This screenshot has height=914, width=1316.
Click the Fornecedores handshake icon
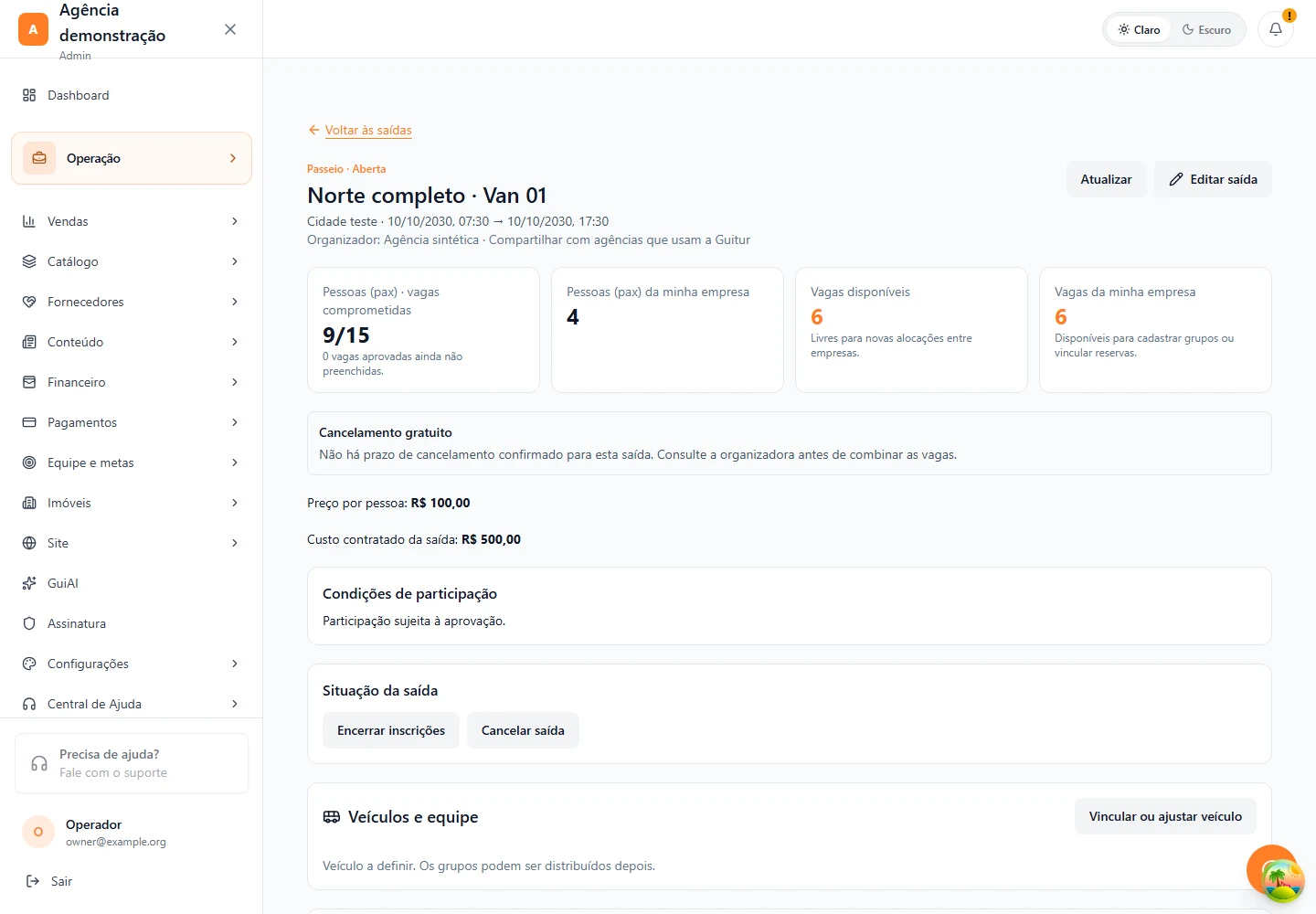29,302
